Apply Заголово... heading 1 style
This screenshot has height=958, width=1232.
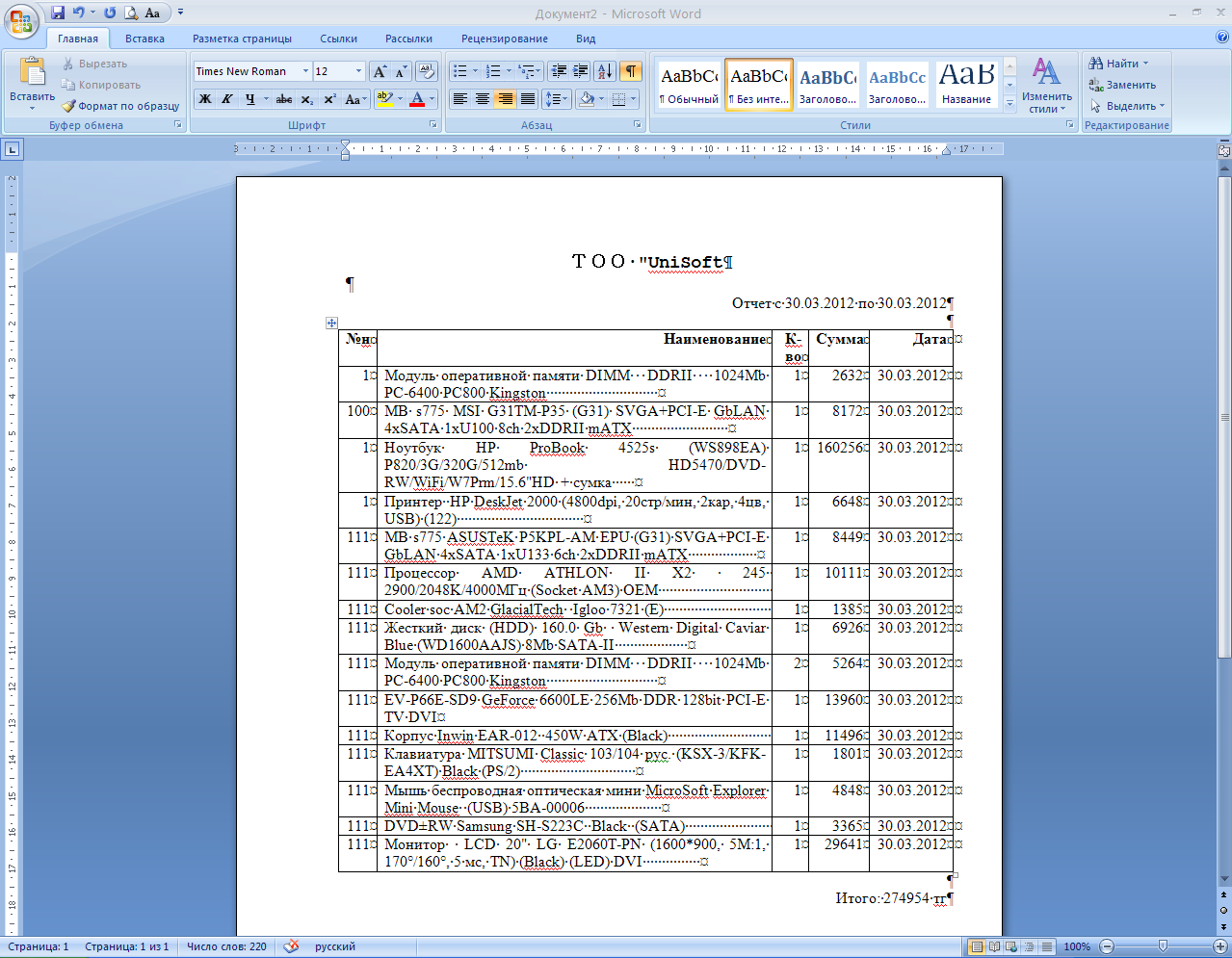click(827, 85)
